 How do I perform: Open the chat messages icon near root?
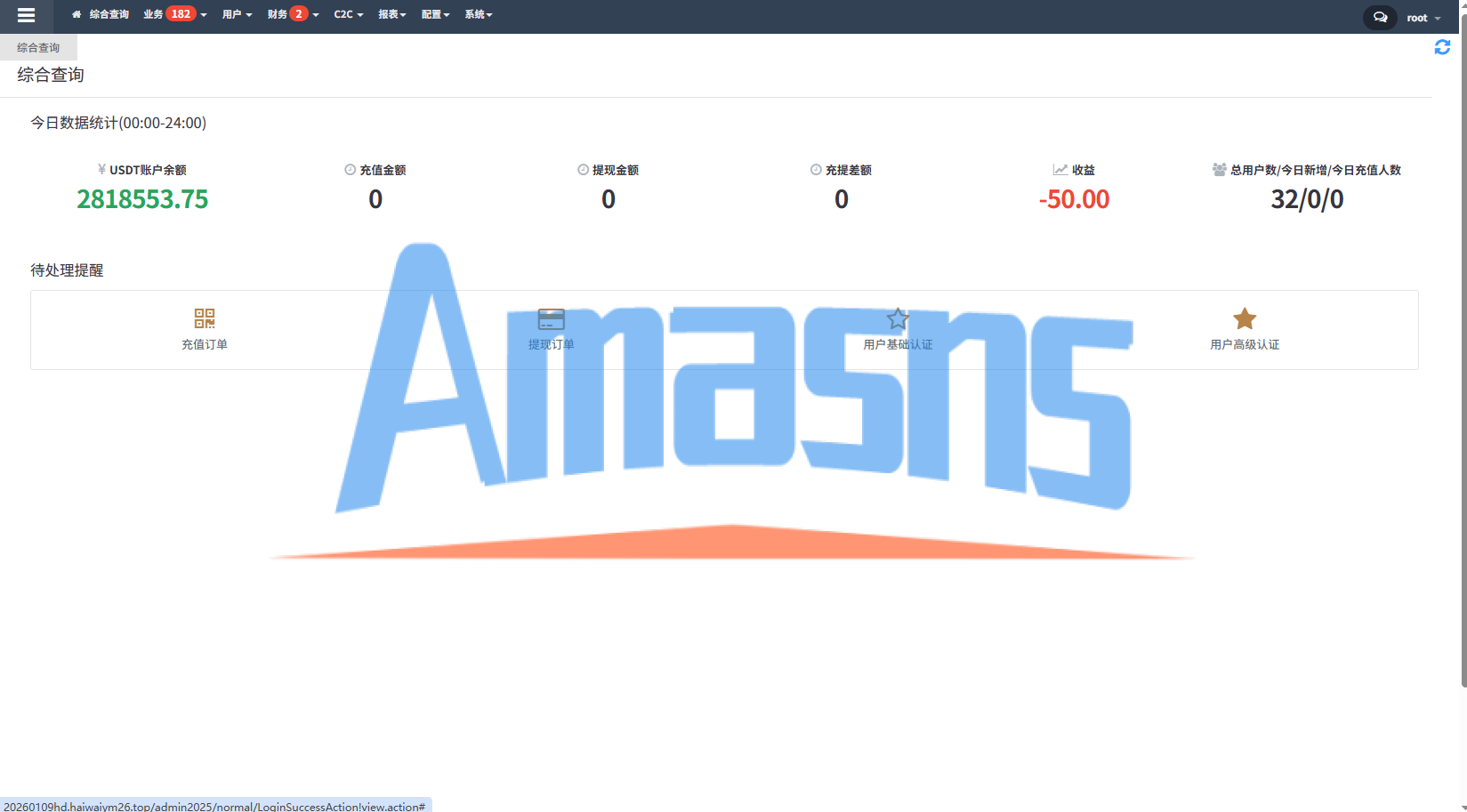(1380, 17)
